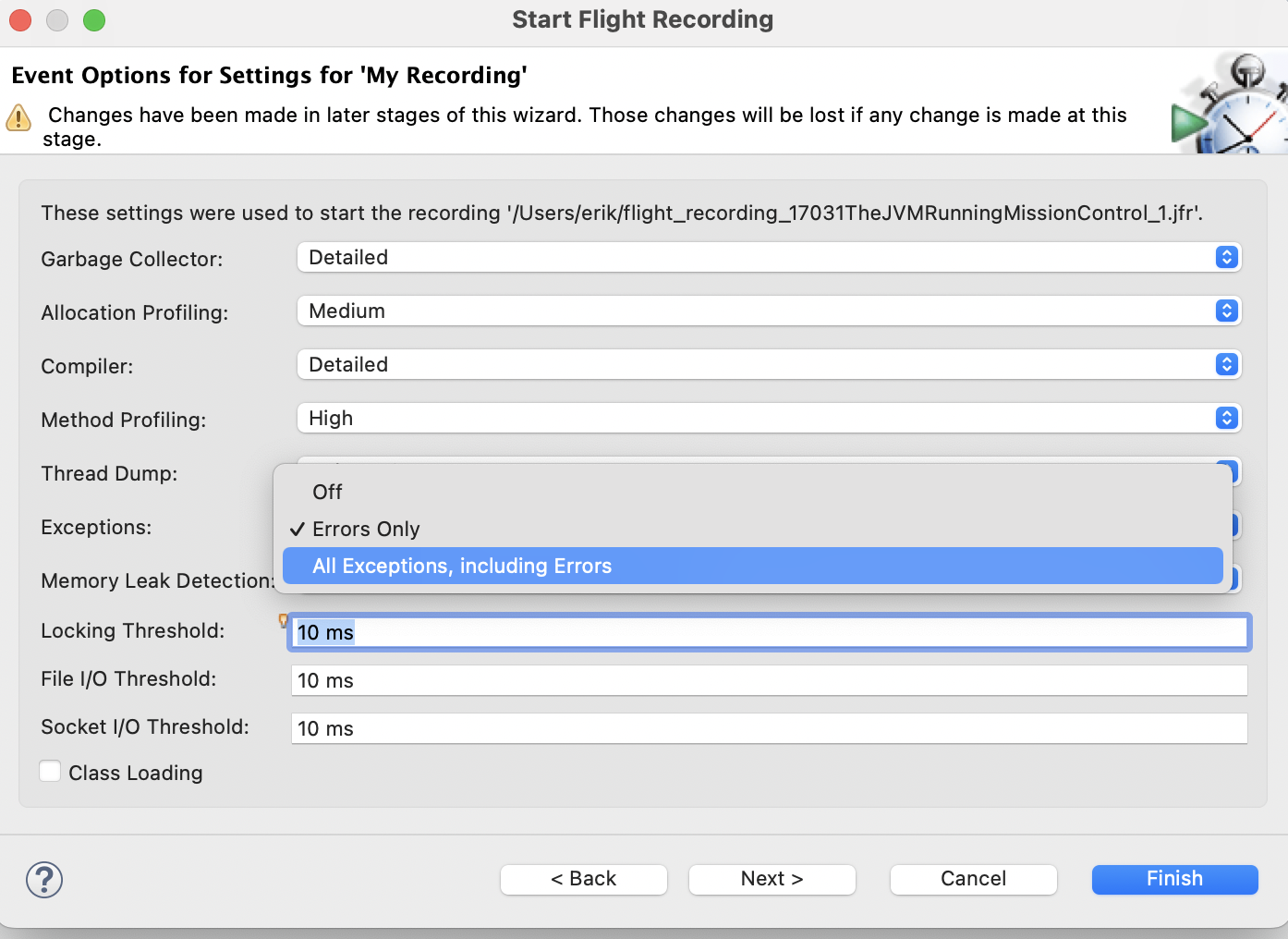Enable the Class Loading checkbox
1288x939 pixels.
tap(51, 772)
